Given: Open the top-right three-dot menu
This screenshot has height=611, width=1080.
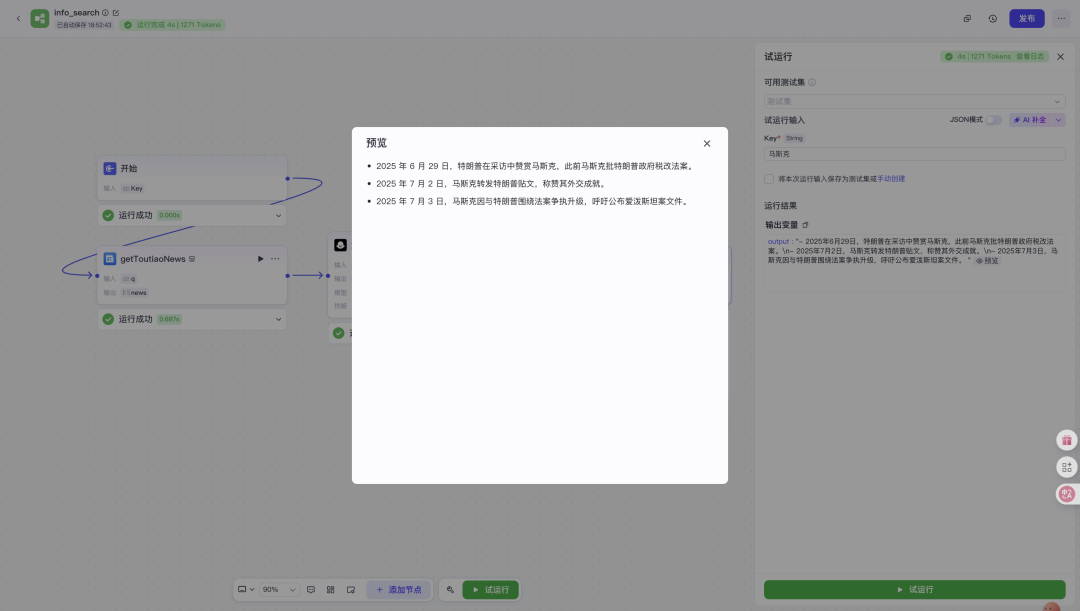Looking at the screenshot, I should click(1062, 18).
